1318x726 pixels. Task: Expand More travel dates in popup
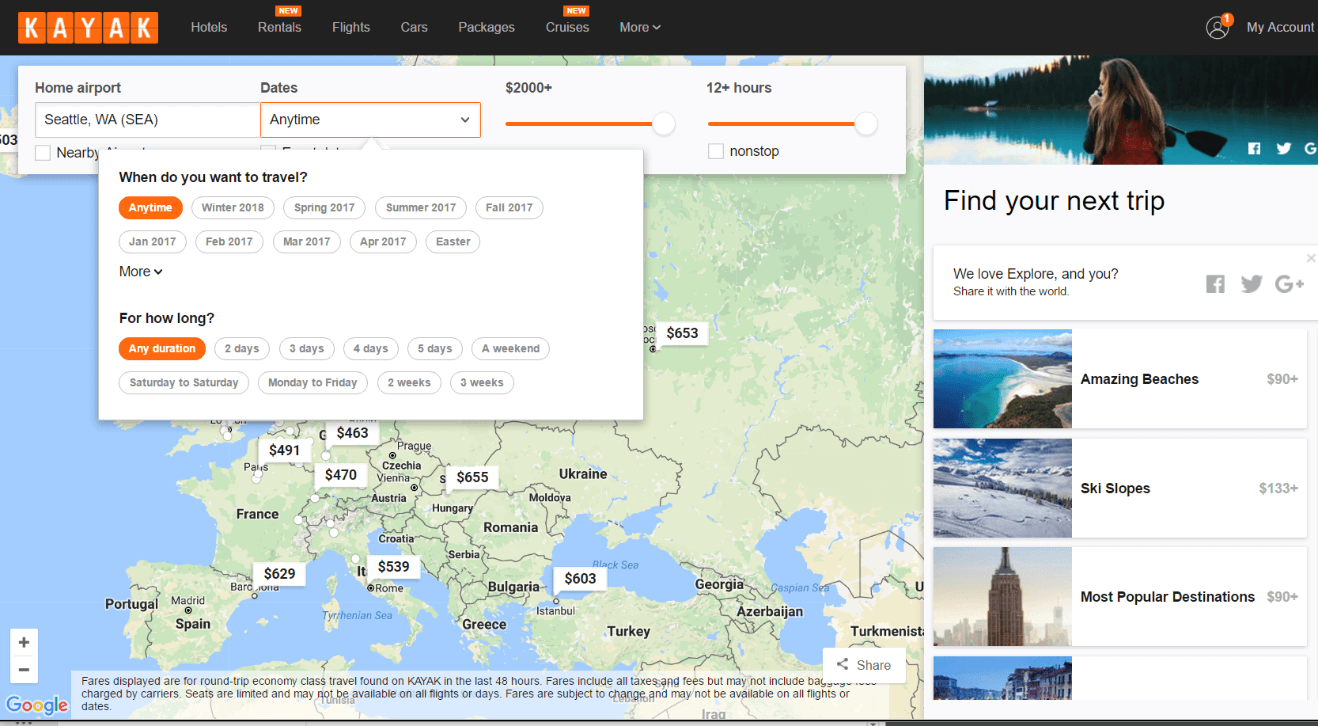point(140,271)
